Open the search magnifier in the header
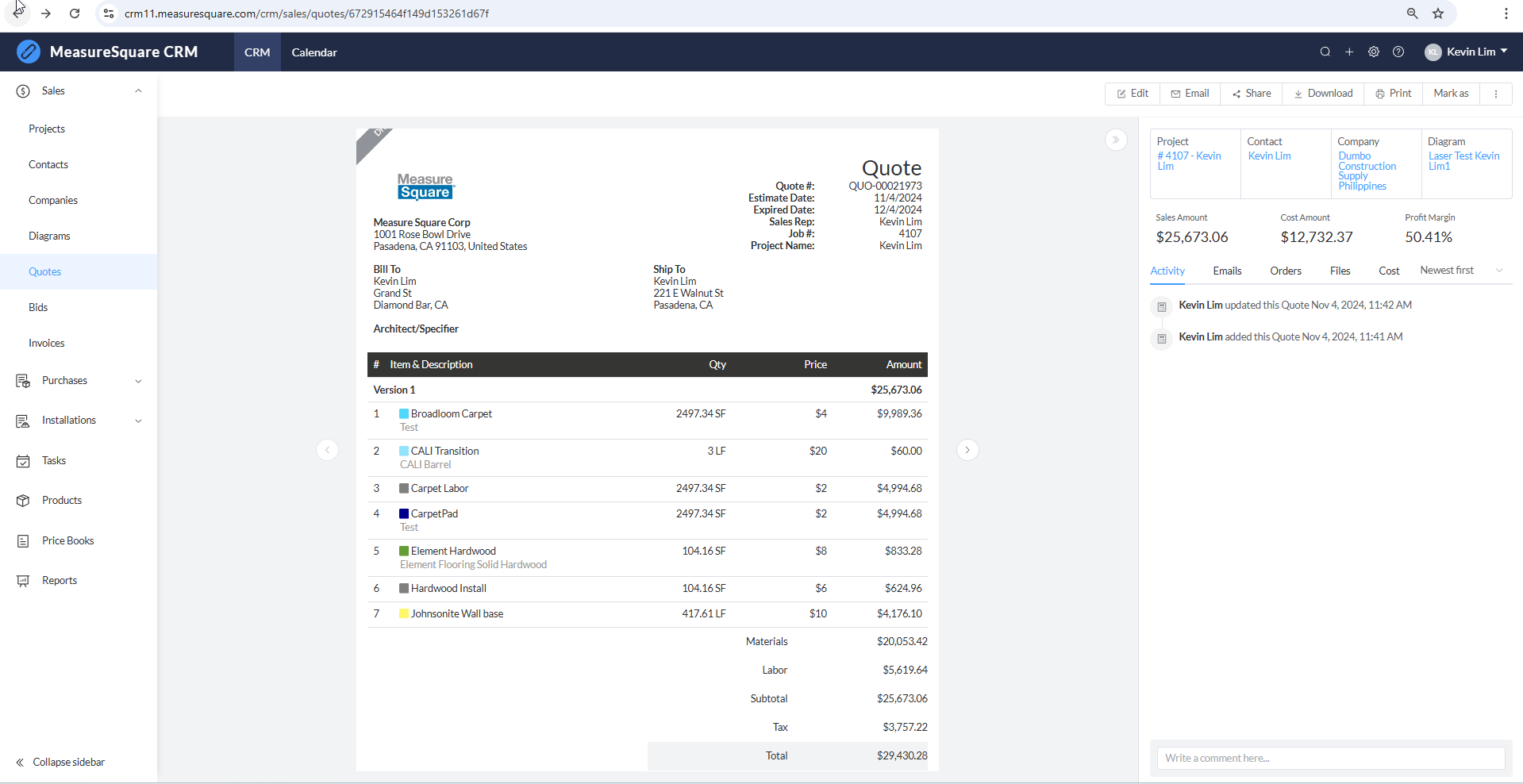 1325,52
